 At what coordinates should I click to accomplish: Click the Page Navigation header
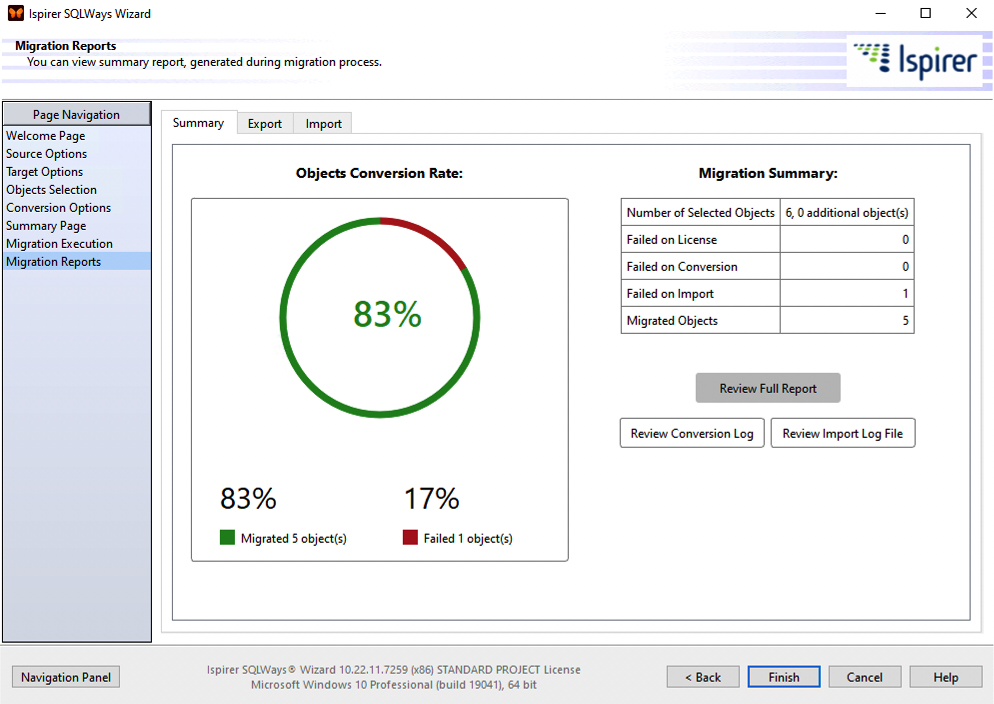(x=77, y=115)
